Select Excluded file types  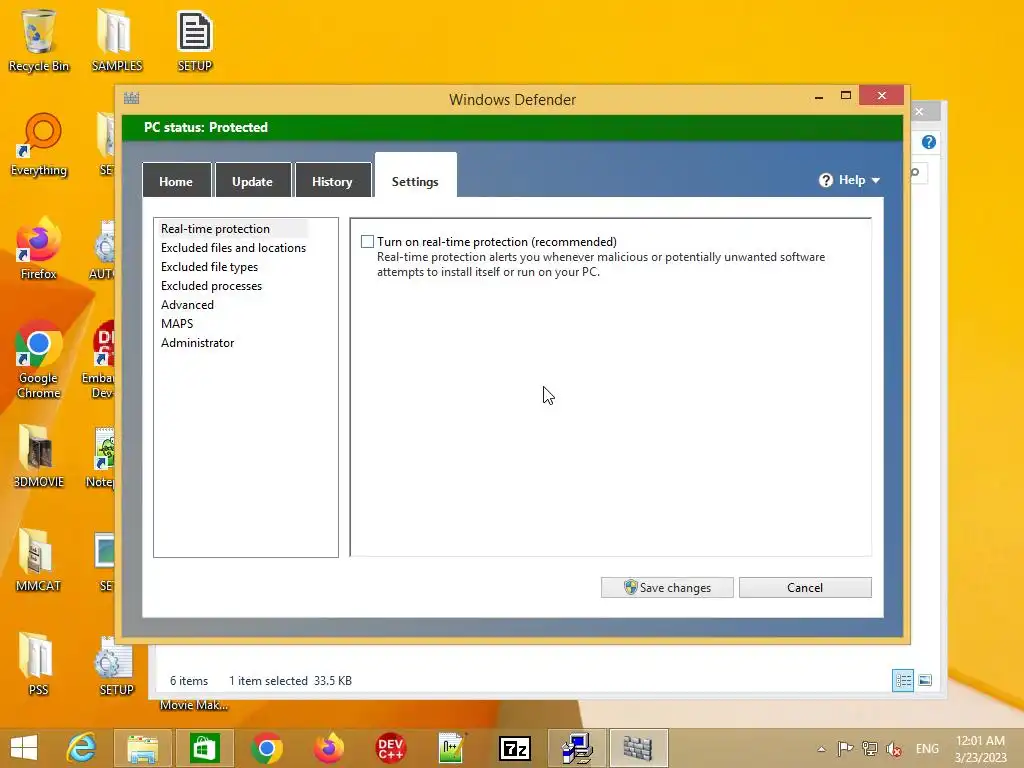click(x=210, y=266)
